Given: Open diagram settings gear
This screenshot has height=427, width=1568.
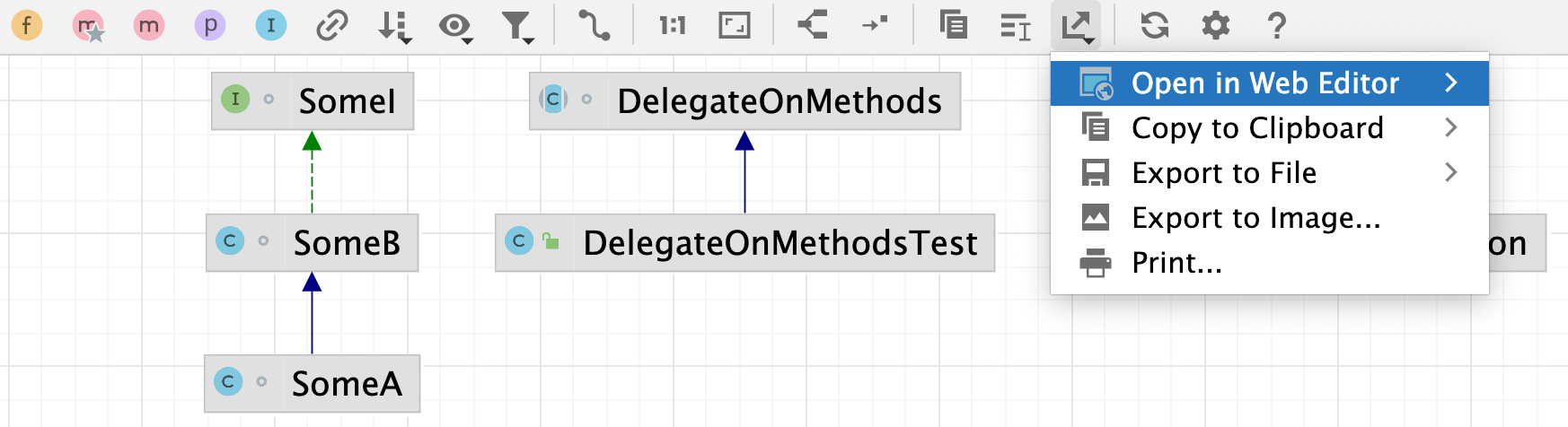Looking at the screenshot, I should [1215, 25].
